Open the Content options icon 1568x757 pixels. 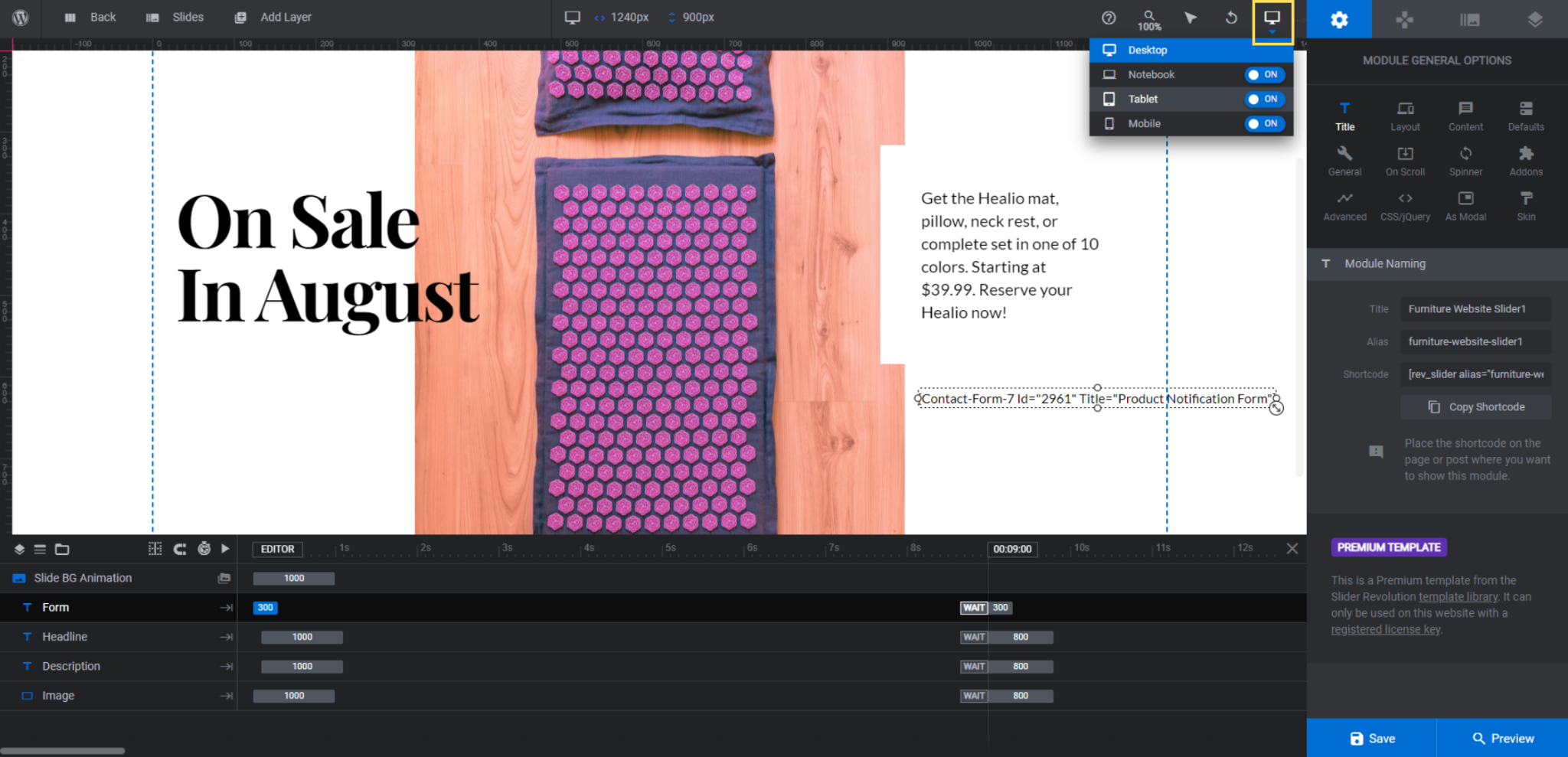(1465, 116)
